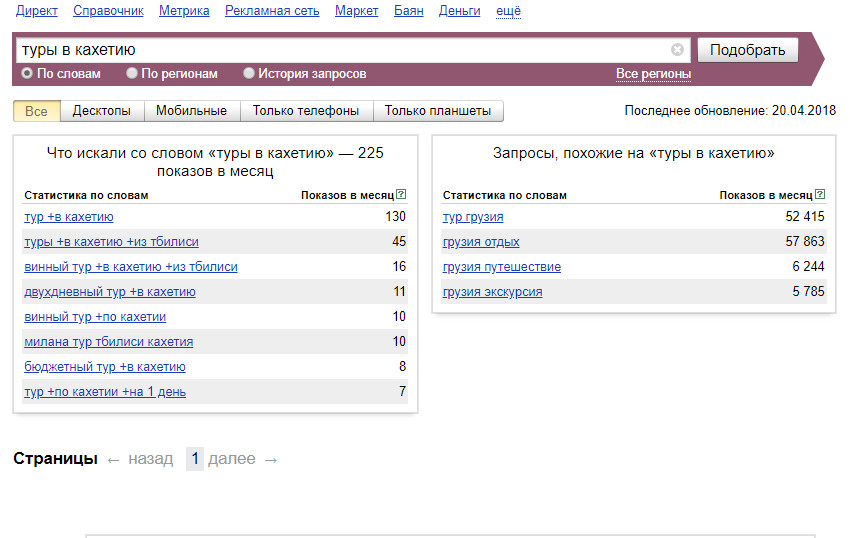Click the impressions value 52 415
Screen dimensions: 850x538
pos(804,216)
